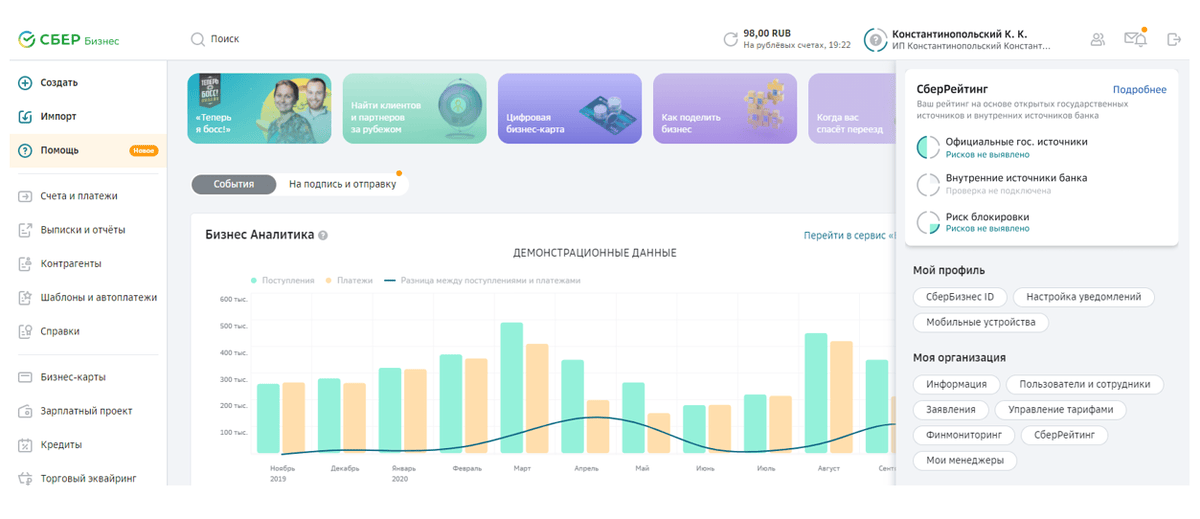1200x519 pixels.
Task: Click the Sber Business logo
Action: point(68,40)
